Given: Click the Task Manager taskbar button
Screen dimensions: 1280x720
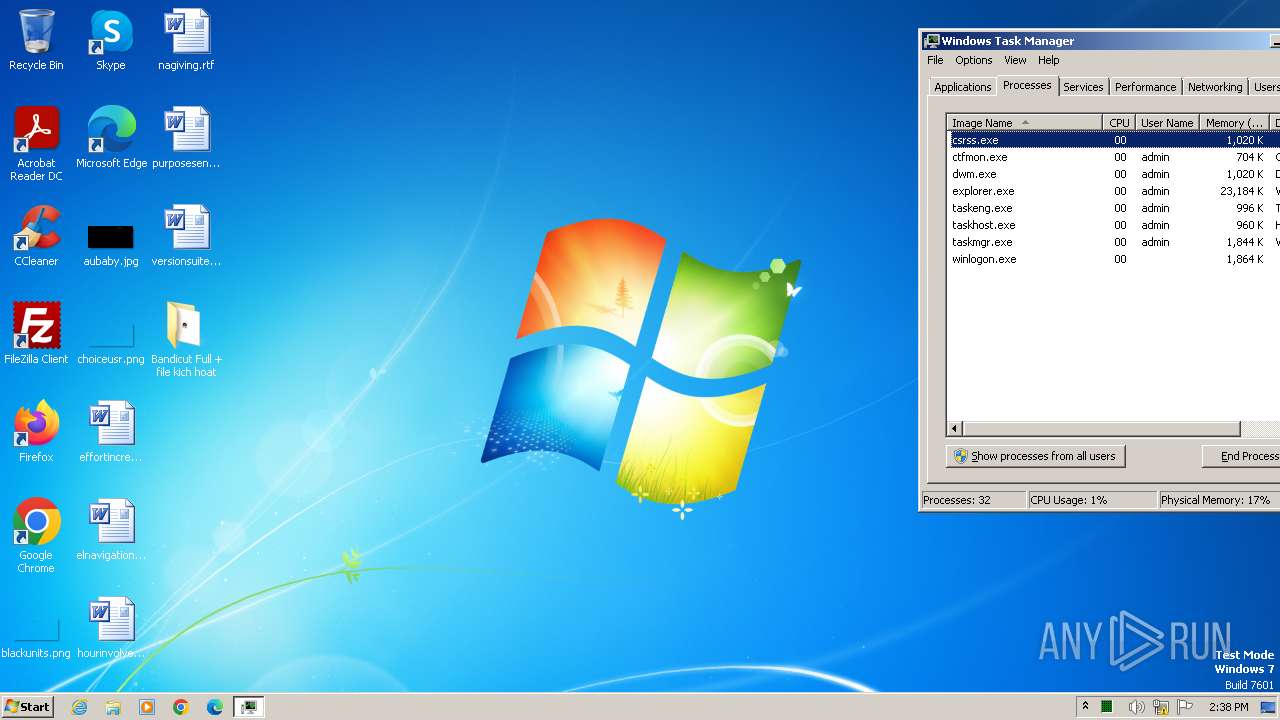Looking at the screenshot, I should tap(248, 707).
